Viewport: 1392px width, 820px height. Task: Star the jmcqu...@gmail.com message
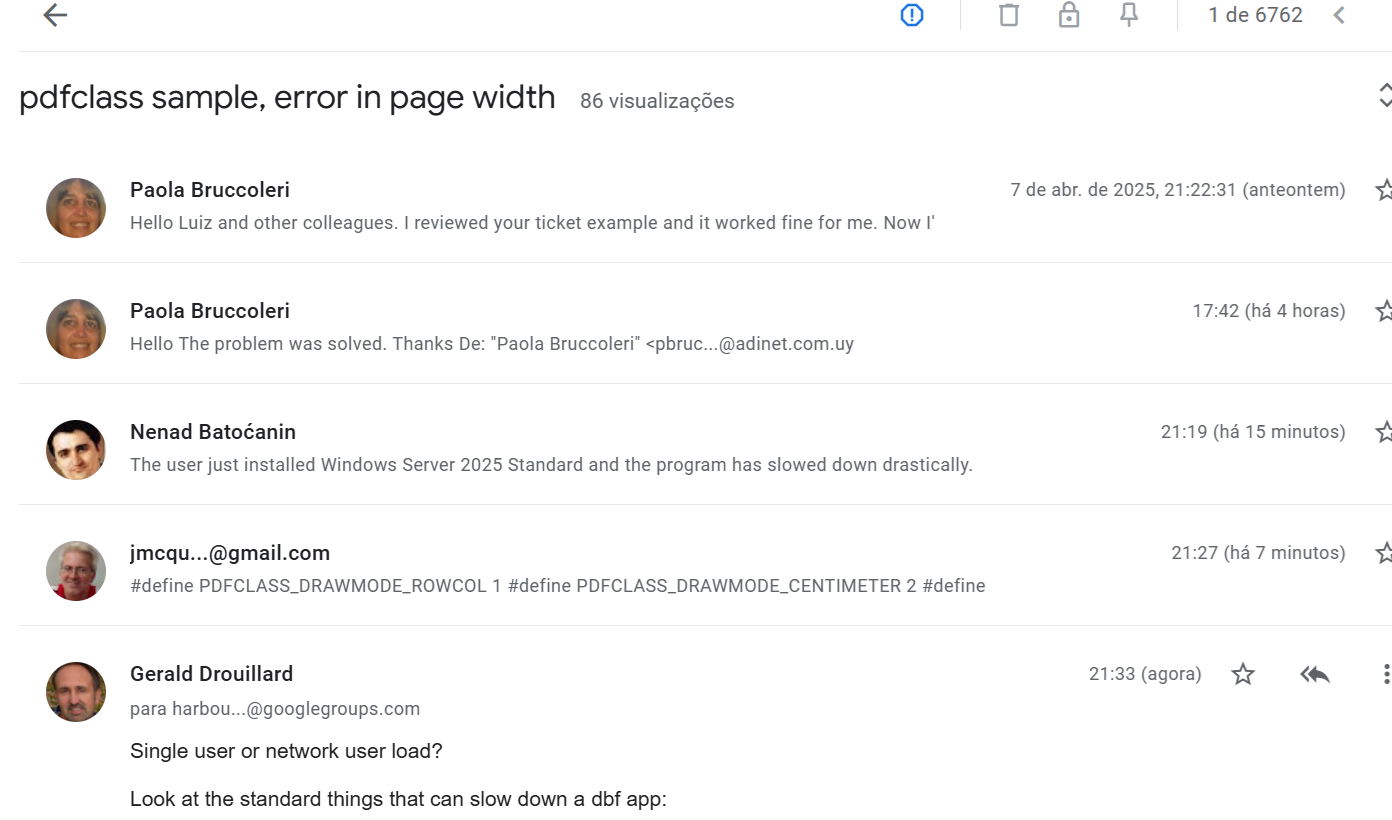(1384, 553)
